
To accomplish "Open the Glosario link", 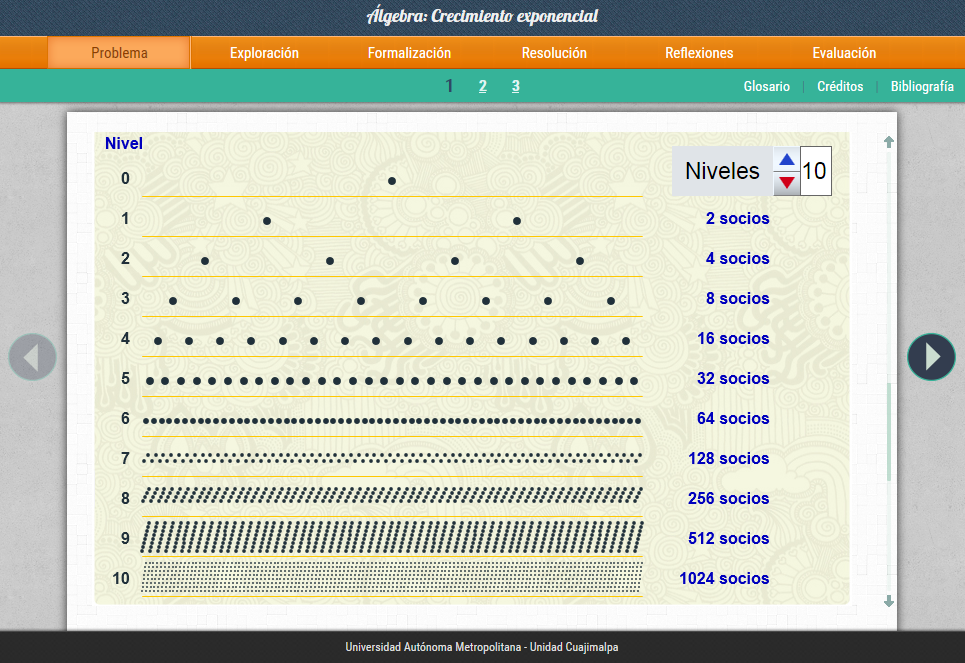I will click(766, 87).
